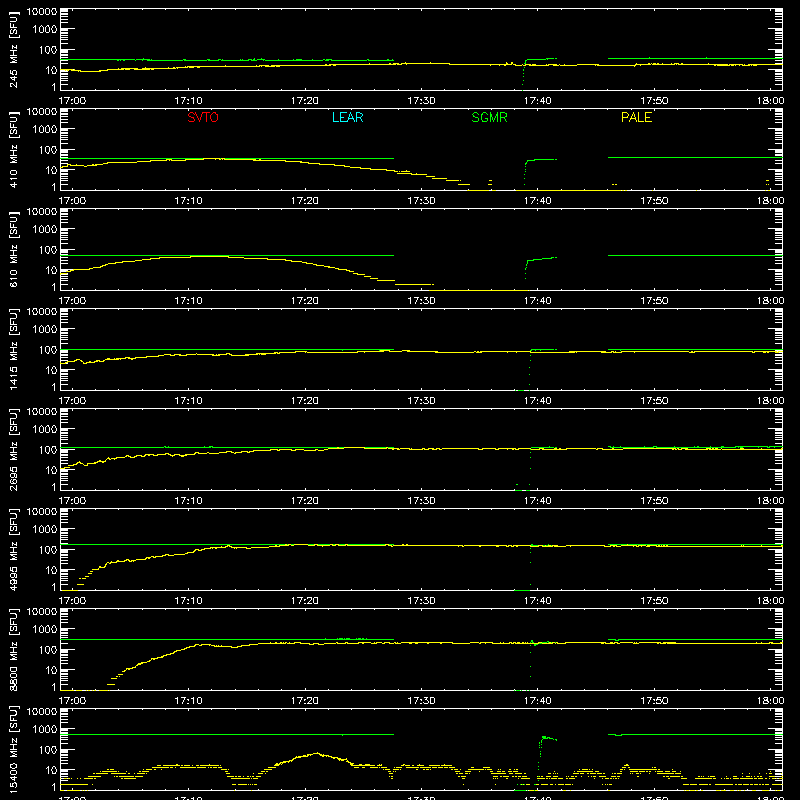This screenshot has height=800, width=800.
Task: Click the 17:00 tick label of the 245 MHz plot
Action: click(72, 101)
